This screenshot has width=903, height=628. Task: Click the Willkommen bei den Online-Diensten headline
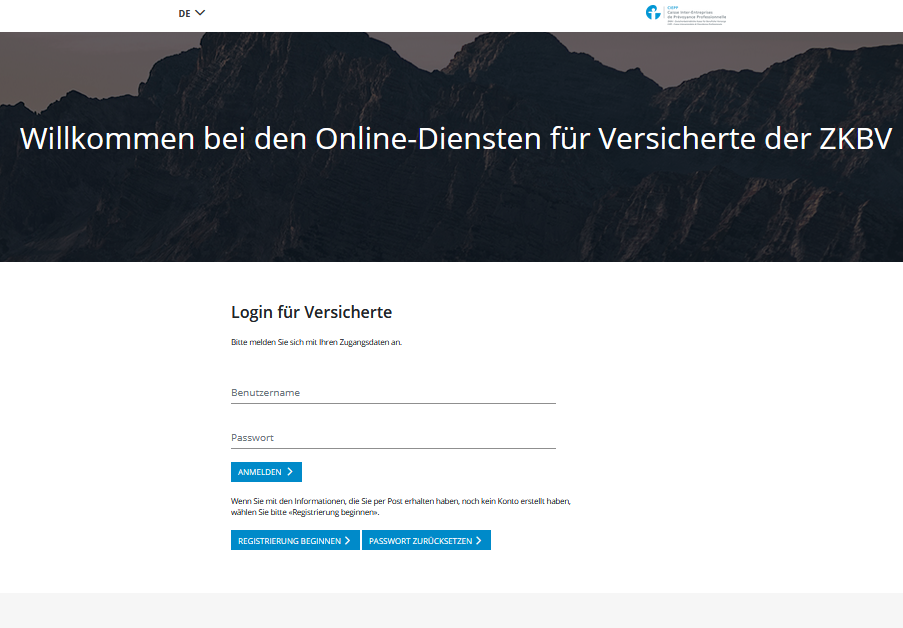[x=455, y=139]
